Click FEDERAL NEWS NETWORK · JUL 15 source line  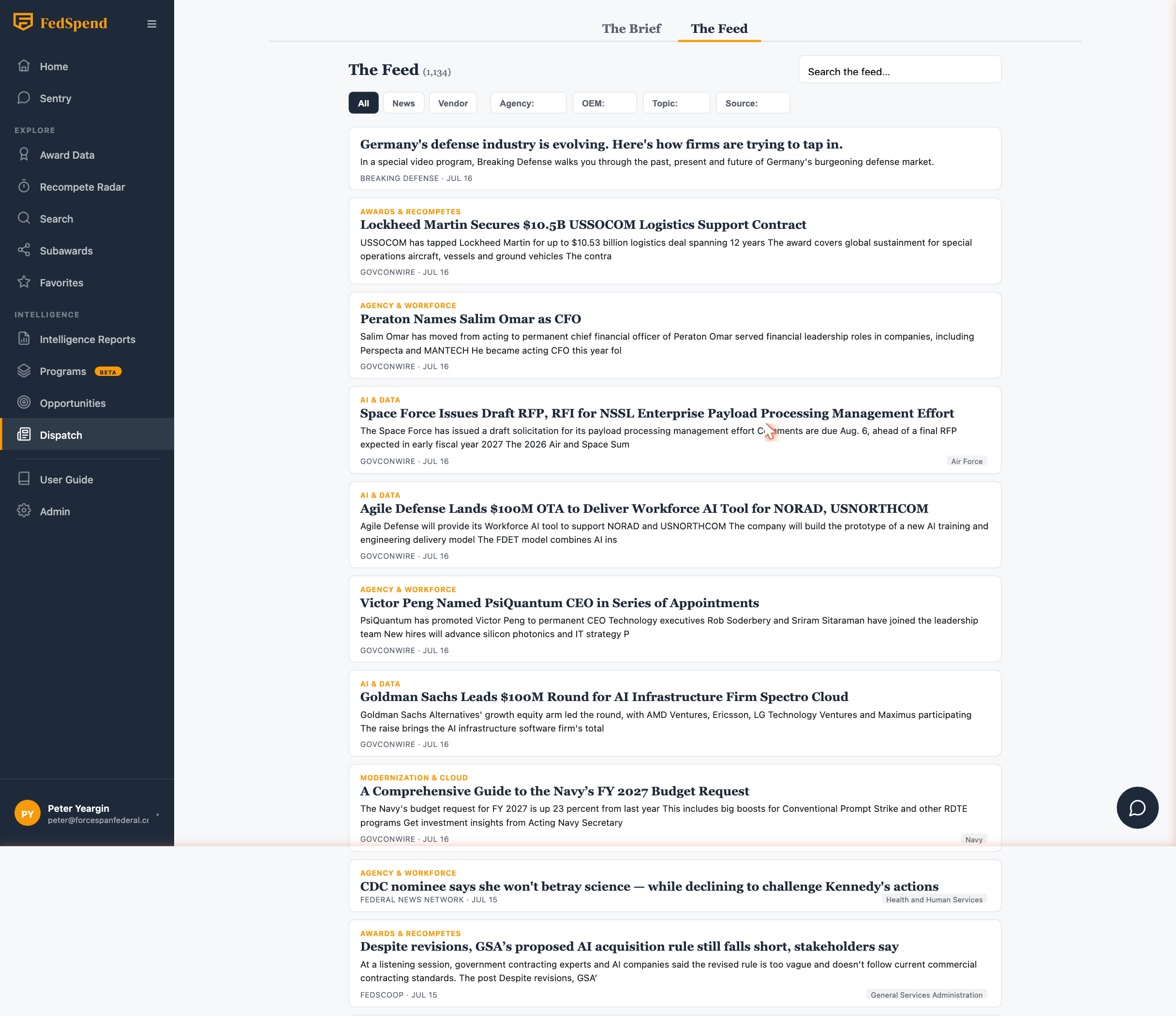(x=429, y=899)
